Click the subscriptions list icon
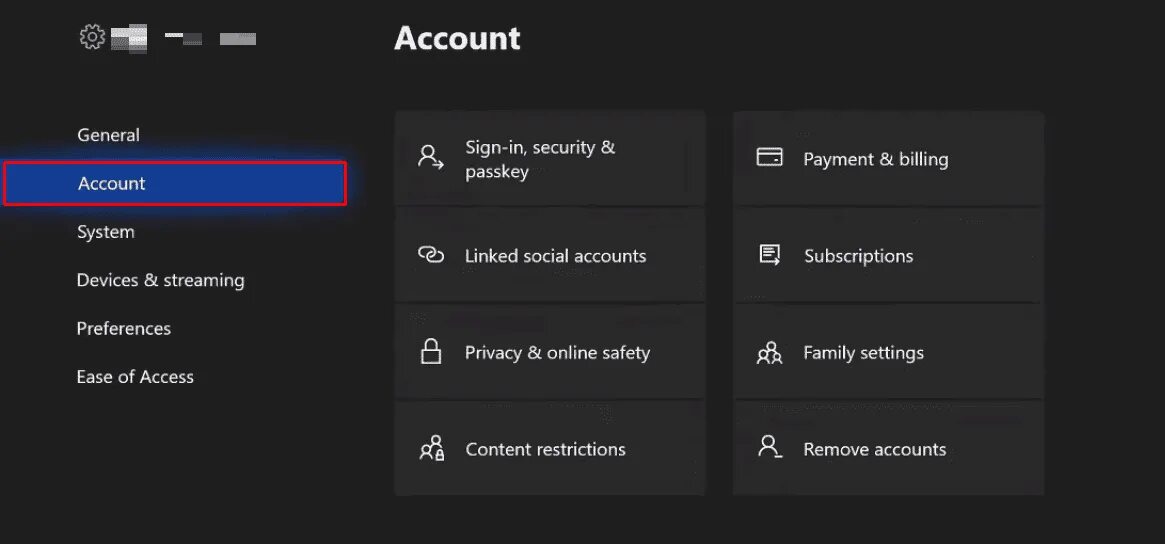Screen dimensions: 1165x544 coord(769,255)
